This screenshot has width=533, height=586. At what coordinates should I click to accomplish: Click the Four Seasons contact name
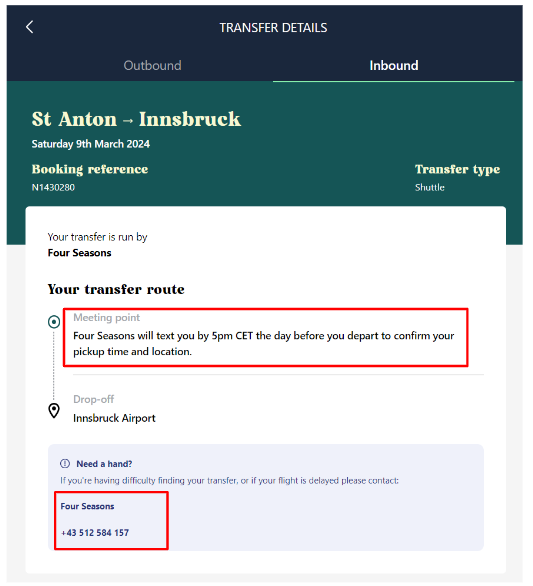[87, 506]
